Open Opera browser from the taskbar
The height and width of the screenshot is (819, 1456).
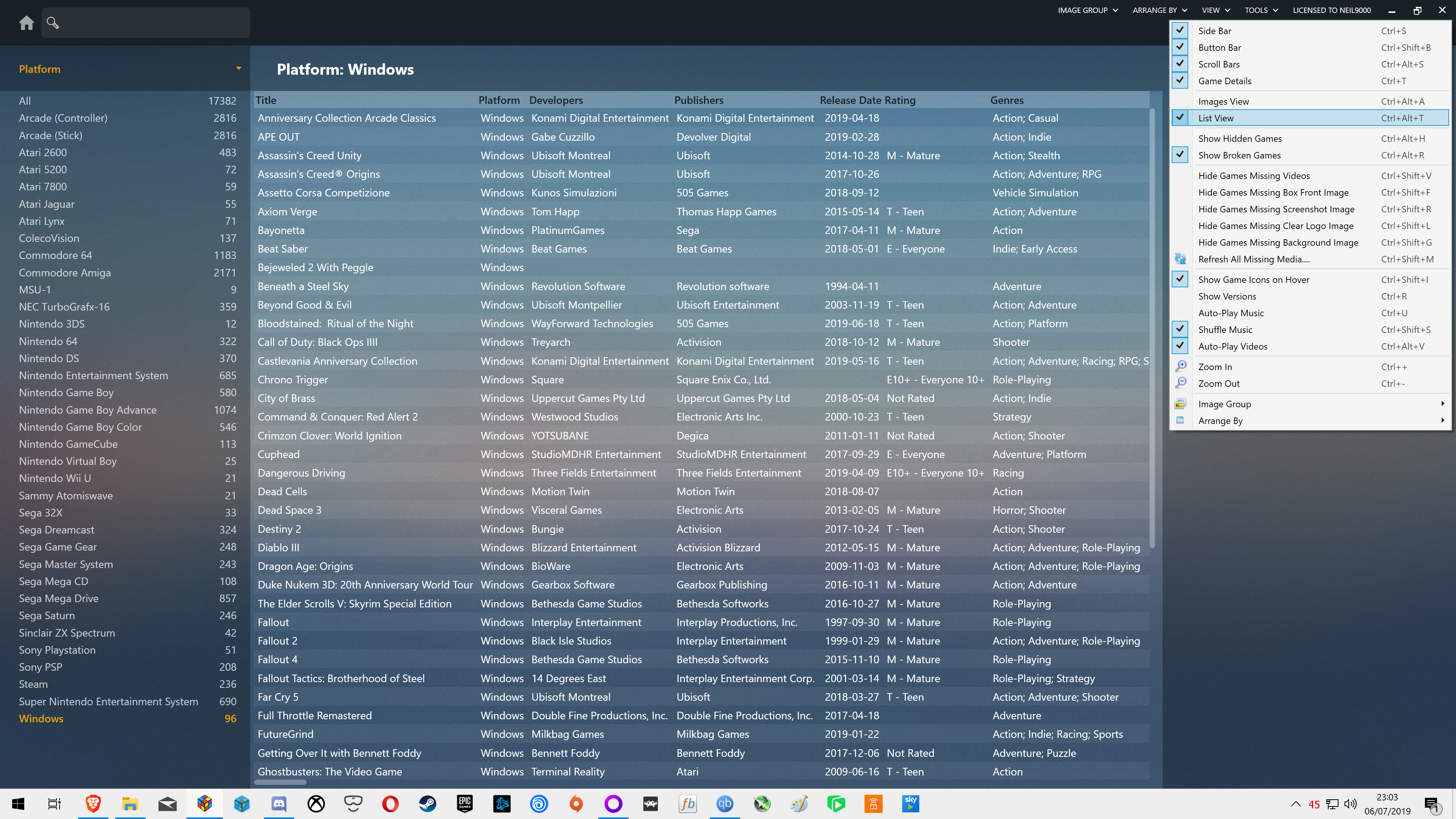[x=390, y=804]
